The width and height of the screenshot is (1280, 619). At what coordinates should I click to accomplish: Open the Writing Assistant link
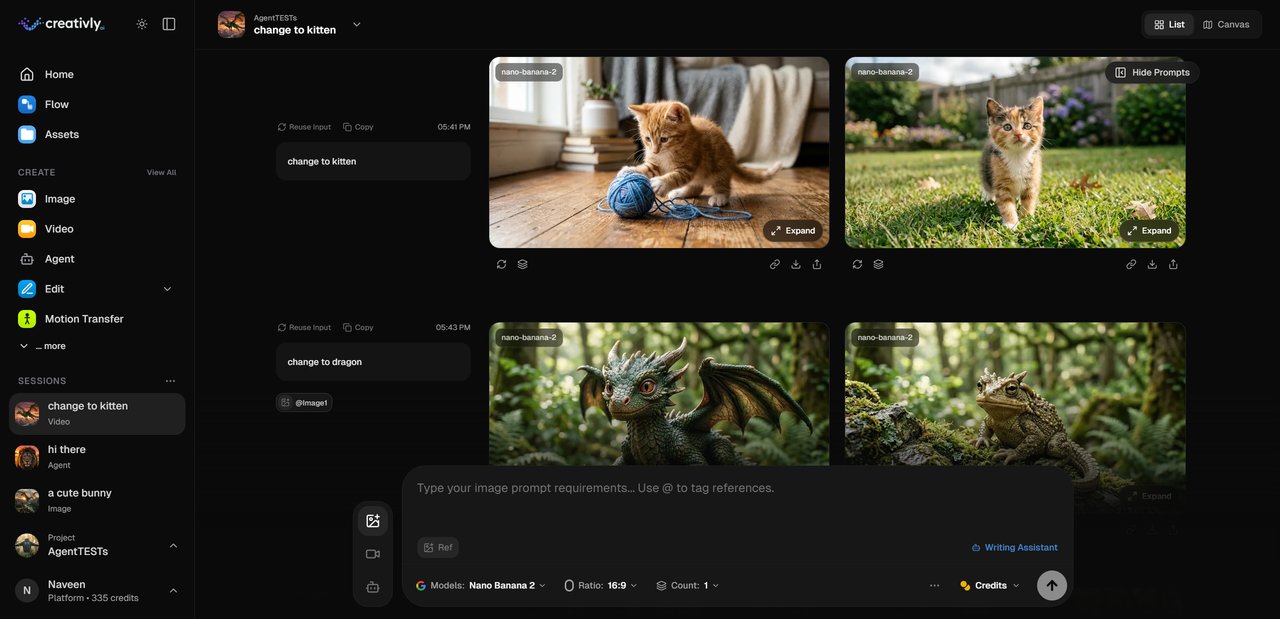1014,547
